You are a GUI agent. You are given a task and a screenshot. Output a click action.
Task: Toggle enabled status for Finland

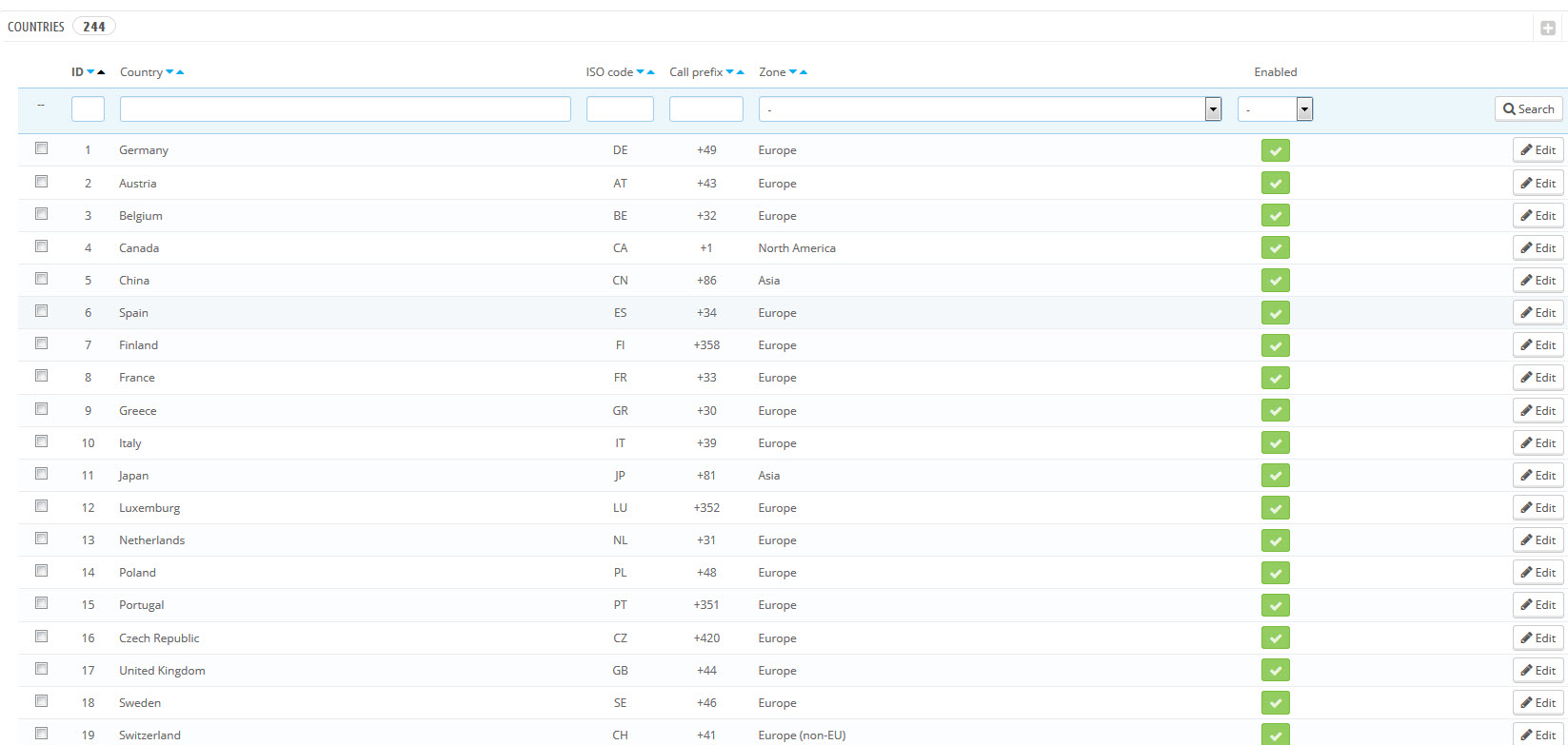[x=1276, y=345]
